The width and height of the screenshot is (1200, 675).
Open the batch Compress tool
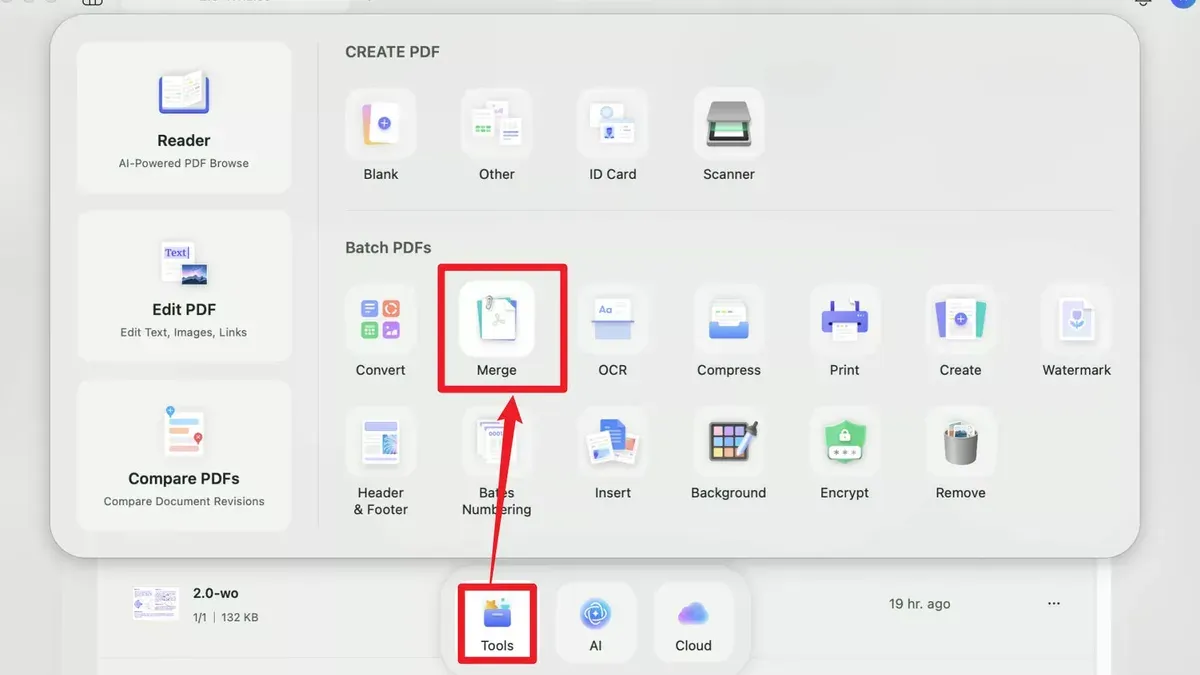click(729, 332)
